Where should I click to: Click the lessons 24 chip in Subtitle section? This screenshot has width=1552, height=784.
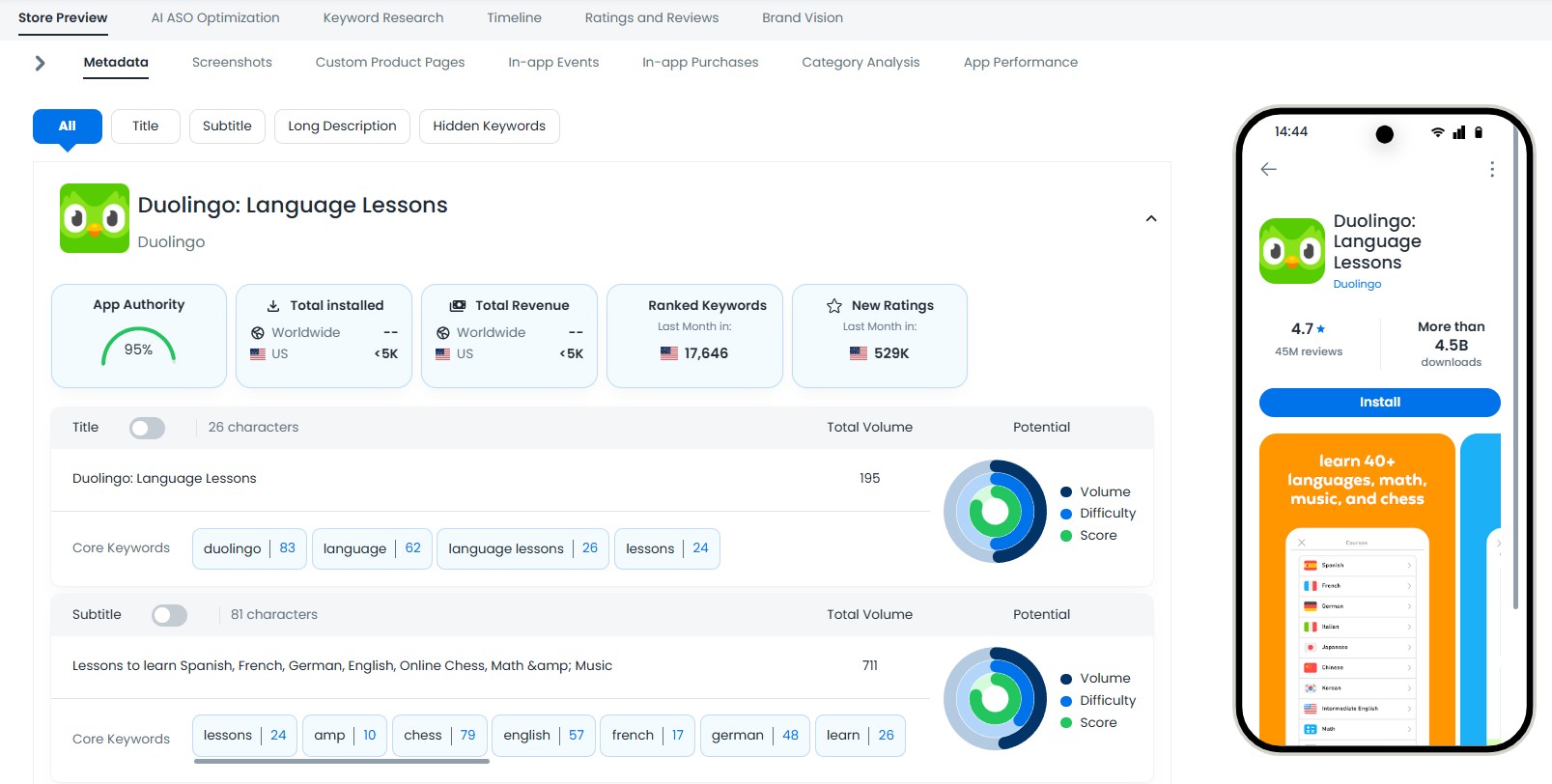tap(245, 736)
